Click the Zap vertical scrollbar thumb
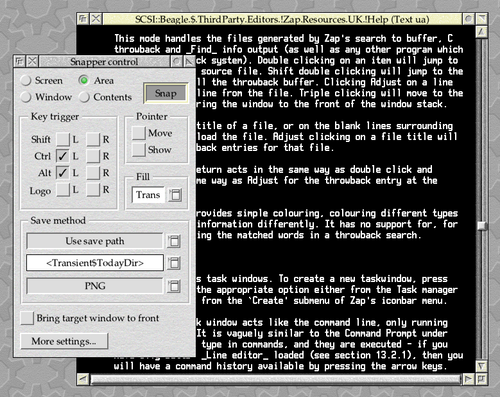This screenshot has width=500, height=397. pos(482,226)
